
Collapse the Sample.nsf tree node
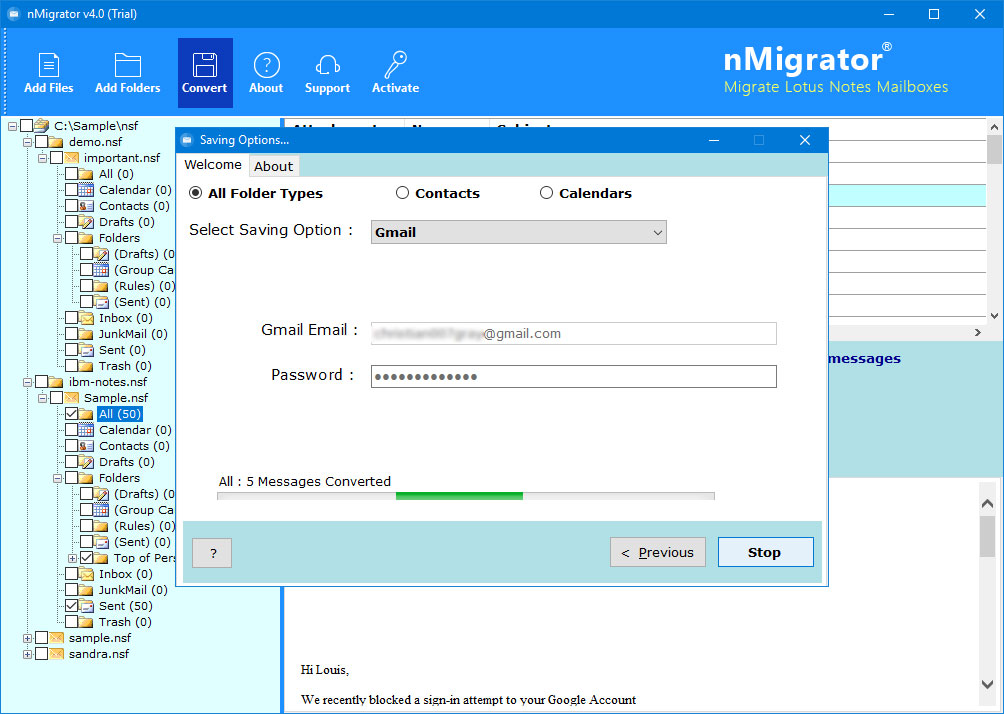click(x=42, y=398)
